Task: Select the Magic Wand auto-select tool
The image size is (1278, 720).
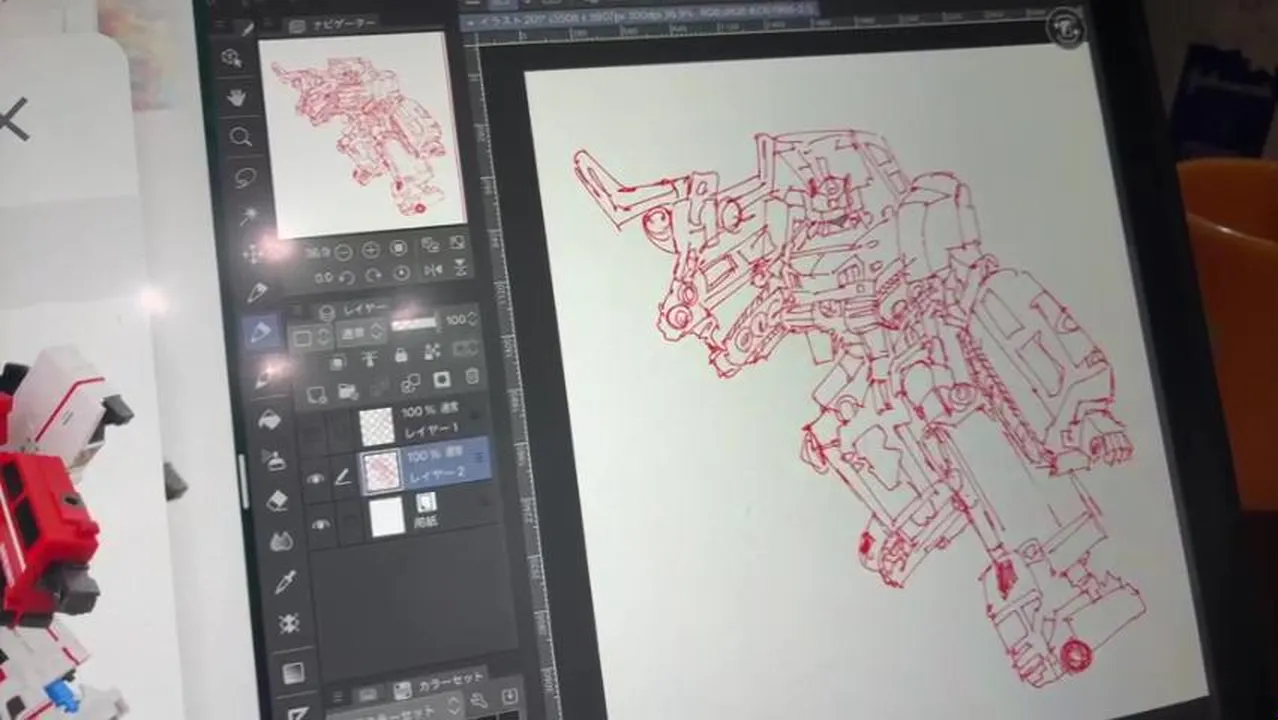Action: pyautogui.click(x=249, y=215)
